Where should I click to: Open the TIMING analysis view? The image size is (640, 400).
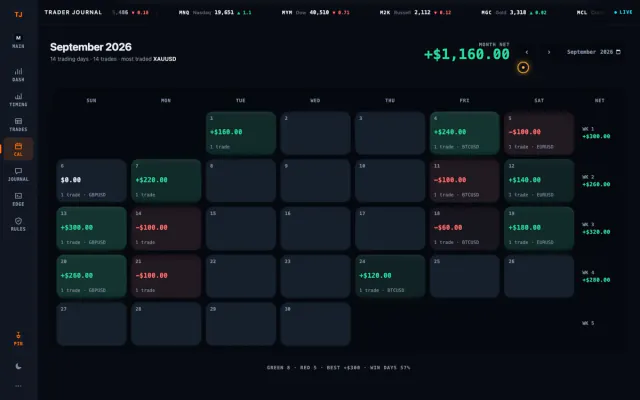coord(18,100)
